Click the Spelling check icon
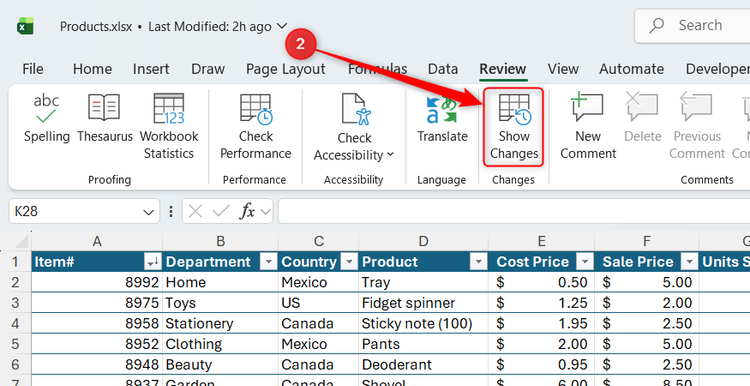 (46, 109)
